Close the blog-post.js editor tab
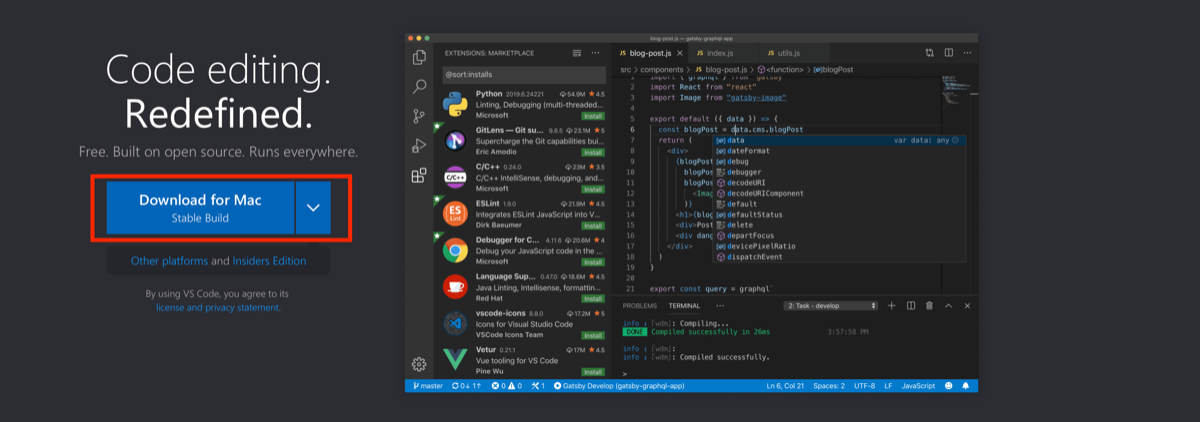This screenshot has height=422, width=1200. tap(682, 52)
